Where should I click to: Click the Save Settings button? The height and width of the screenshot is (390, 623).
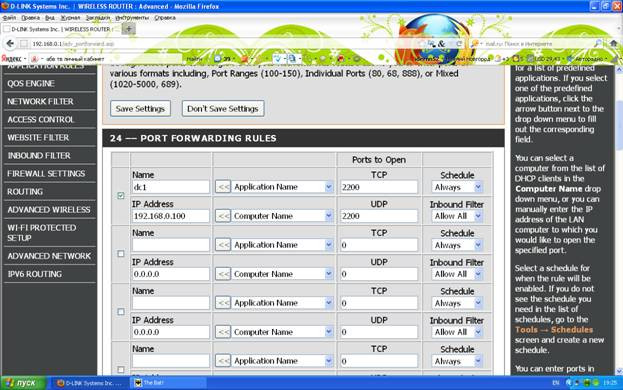[140, 108]
